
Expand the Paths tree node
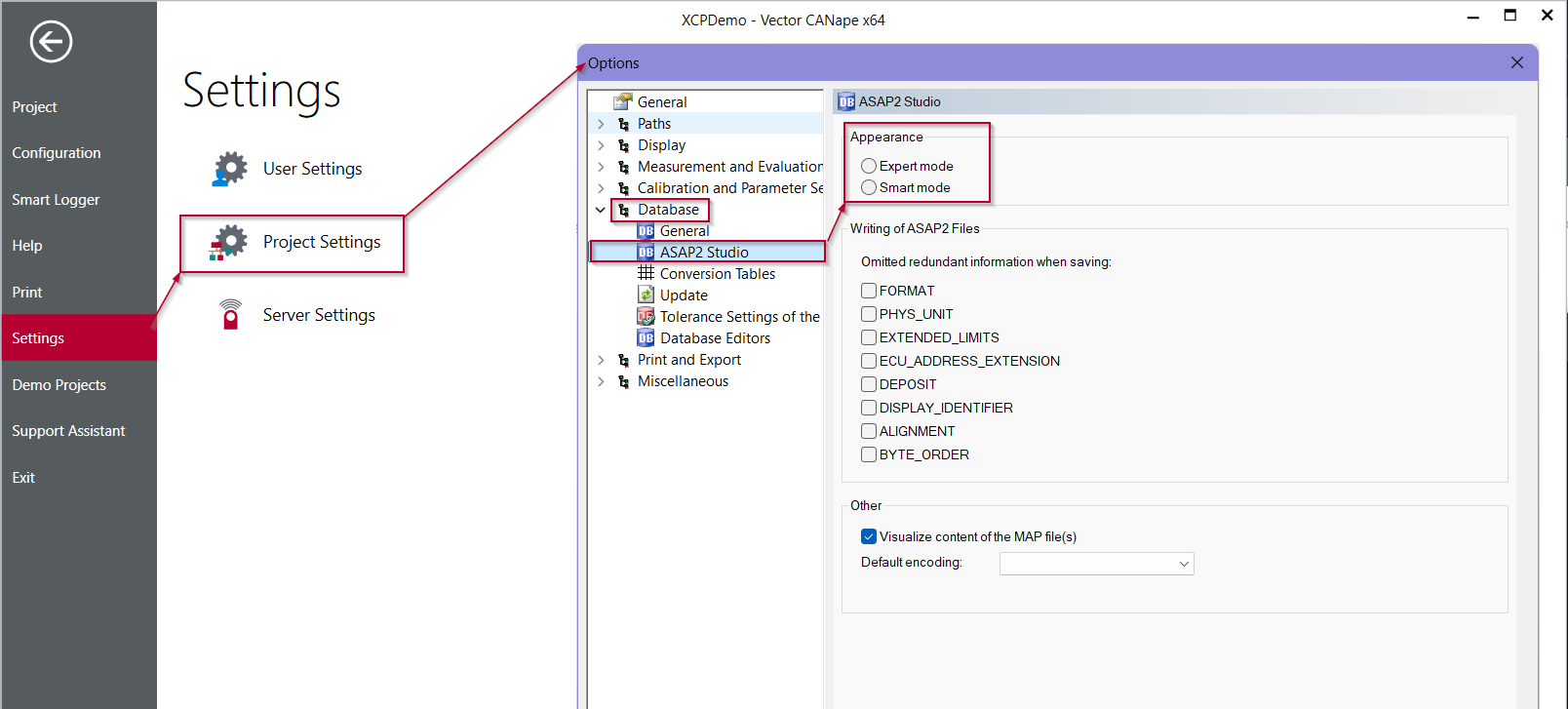(x=601, y=124)
